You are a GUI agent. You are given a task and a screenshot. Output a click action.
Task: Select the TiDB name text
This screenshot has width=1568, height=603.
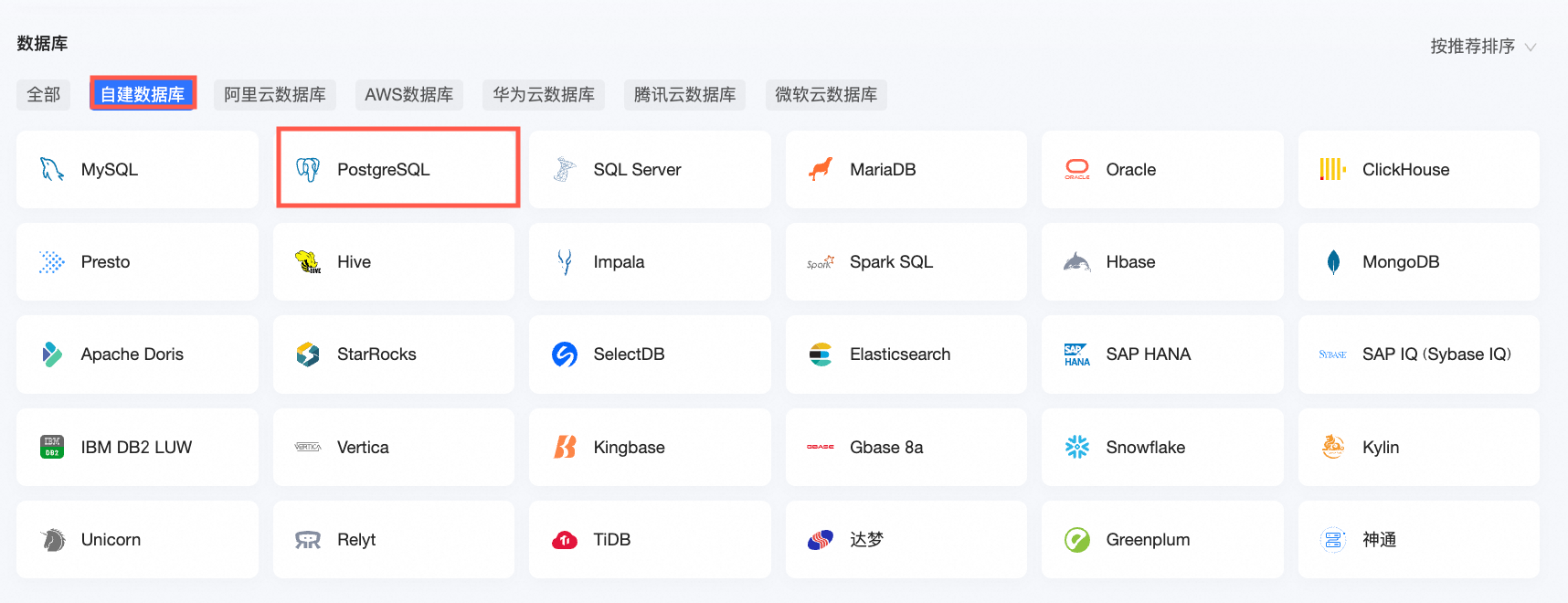[612, 540]
